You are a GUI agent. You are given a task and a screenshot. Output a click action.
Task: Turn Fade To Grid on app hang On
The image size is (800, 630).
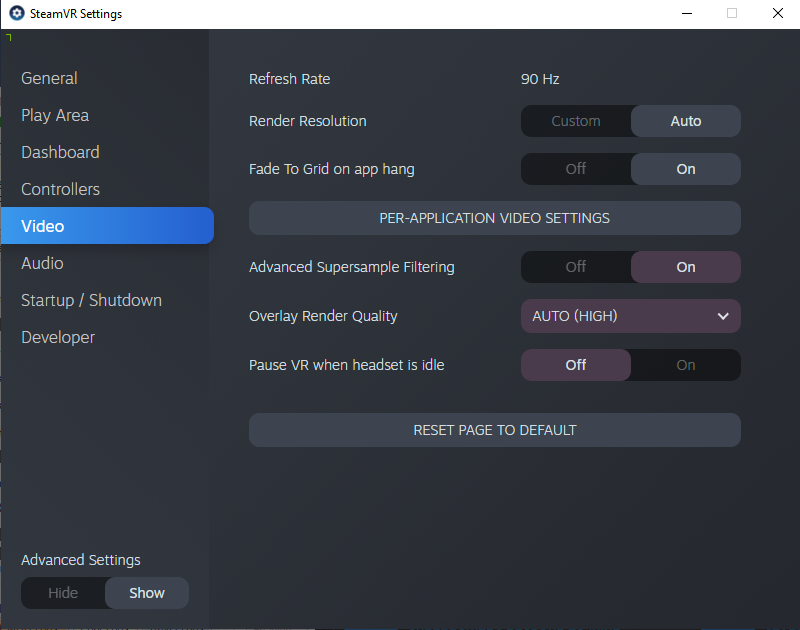[x=686, y=169]
